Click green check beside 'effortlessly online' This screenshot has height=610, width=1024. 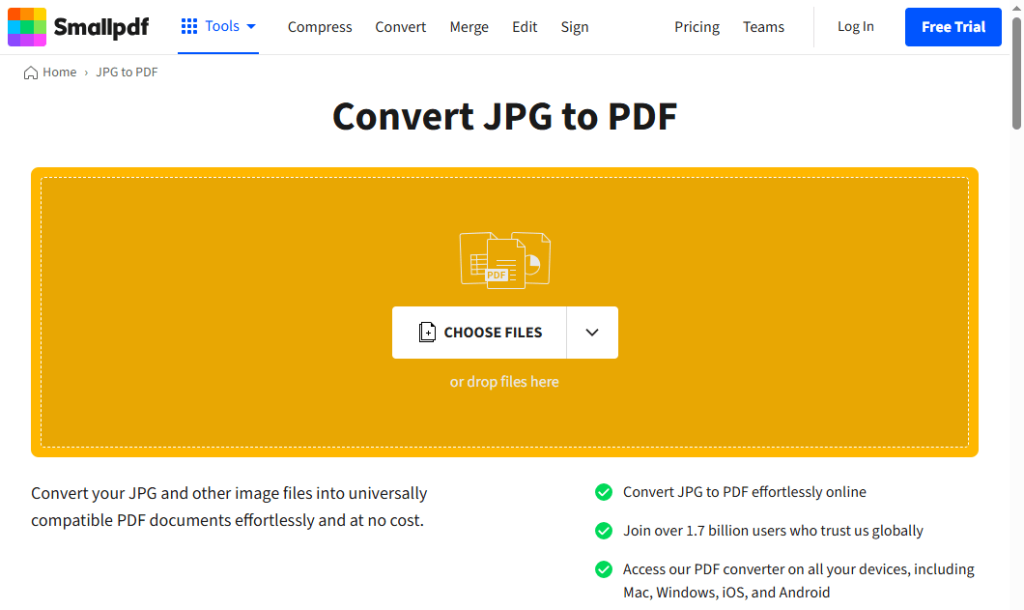pos(603,492)
